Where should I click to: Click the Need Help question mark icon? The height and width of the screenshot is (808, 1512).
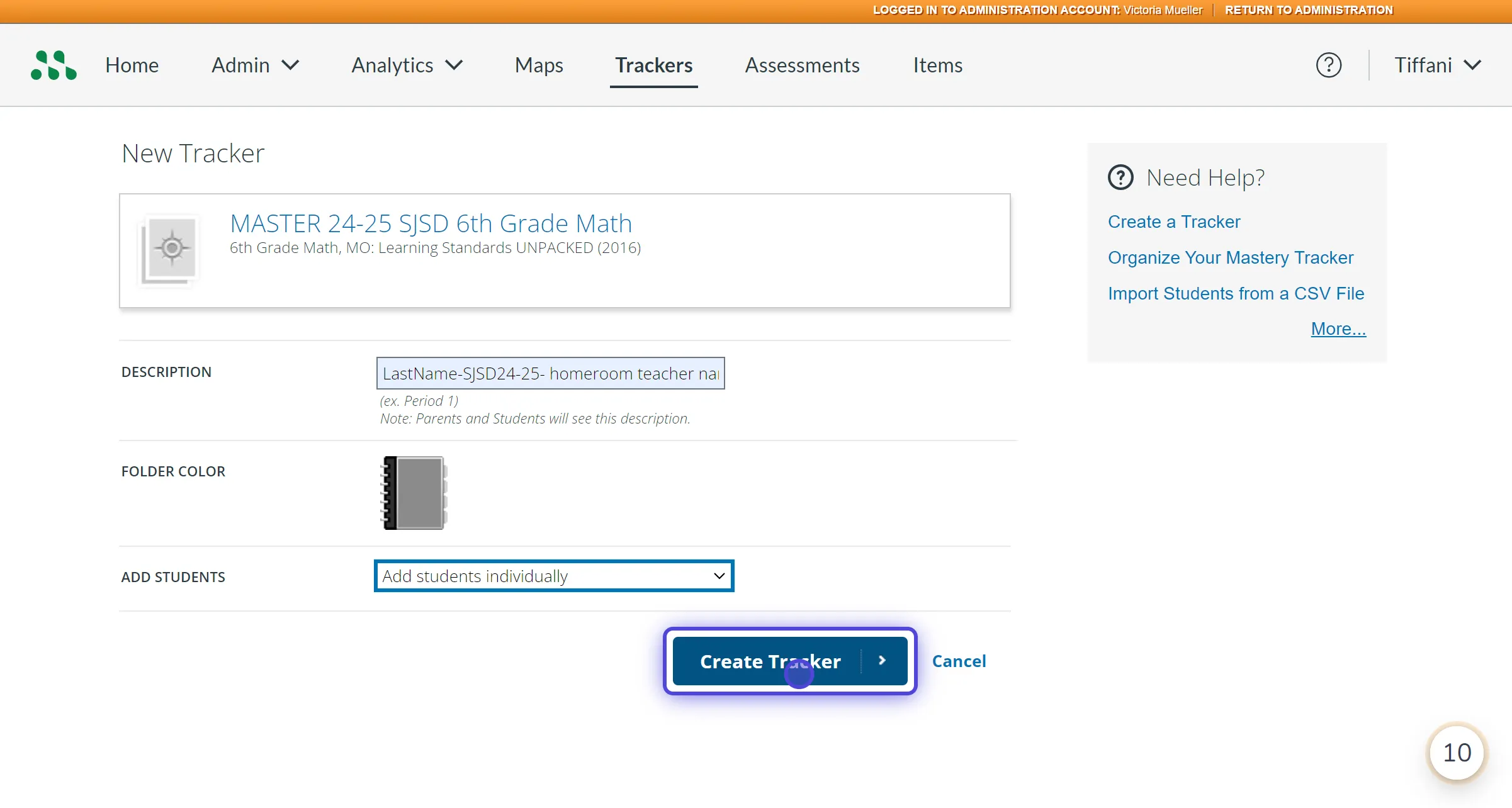point(1120,177)
